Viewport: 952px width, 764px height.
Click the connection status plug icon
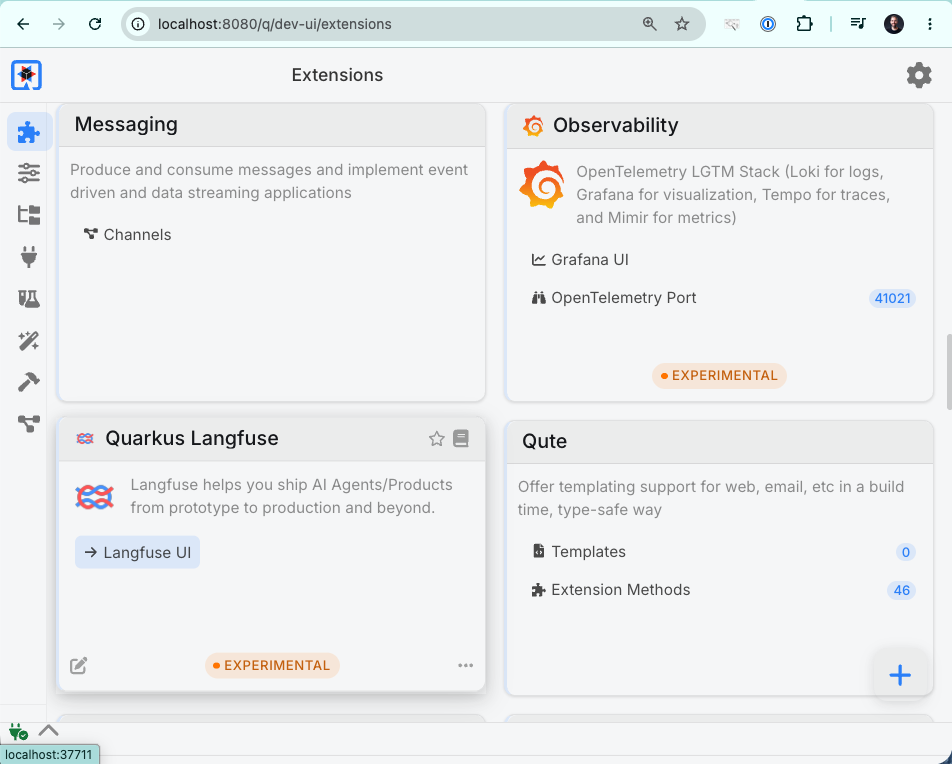(18, 731)
